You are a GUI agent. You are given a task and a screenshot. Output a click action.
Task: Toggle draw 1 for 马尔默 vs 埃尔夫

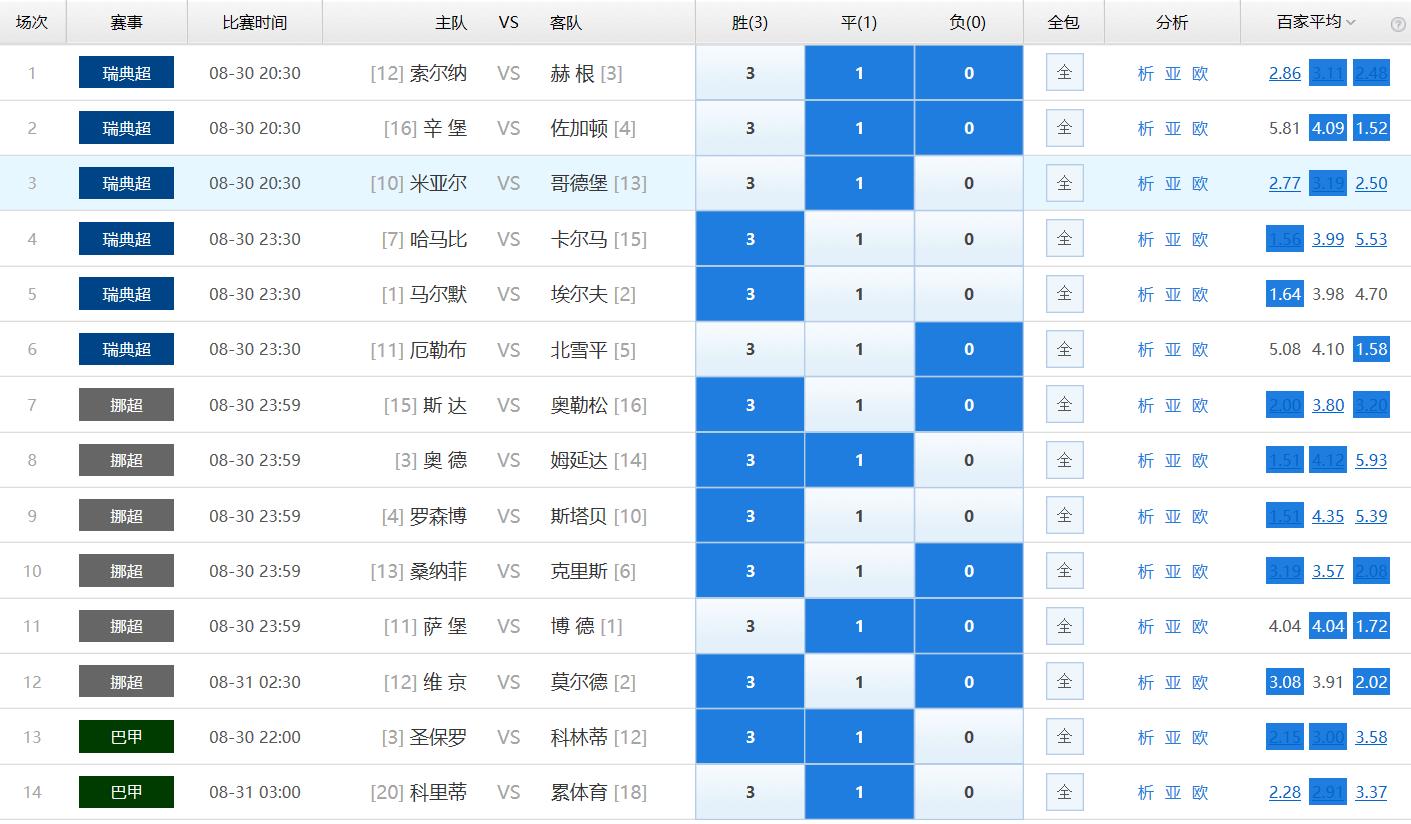point(859,294)
